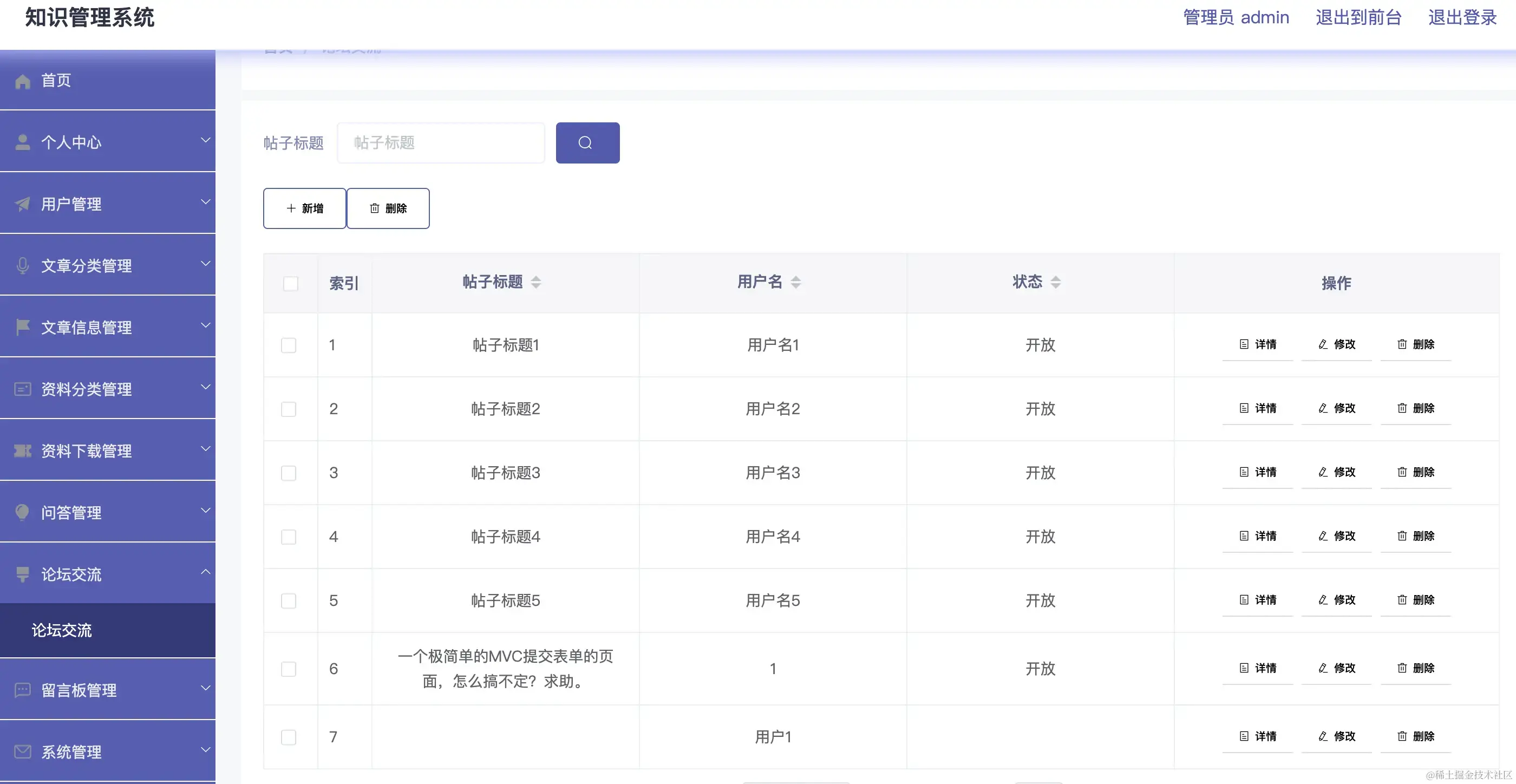The width and height of the screenshot is (1516, 784).
Task: Click 退出登录 link in header
Action: [x=1462, y=18]
